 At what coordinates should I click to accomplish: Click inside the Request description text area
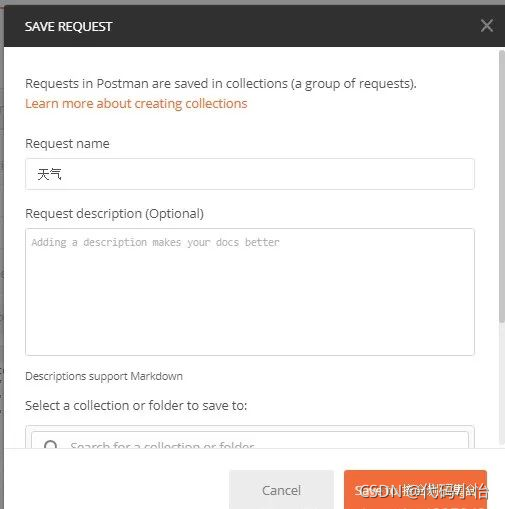click(250, 292)
